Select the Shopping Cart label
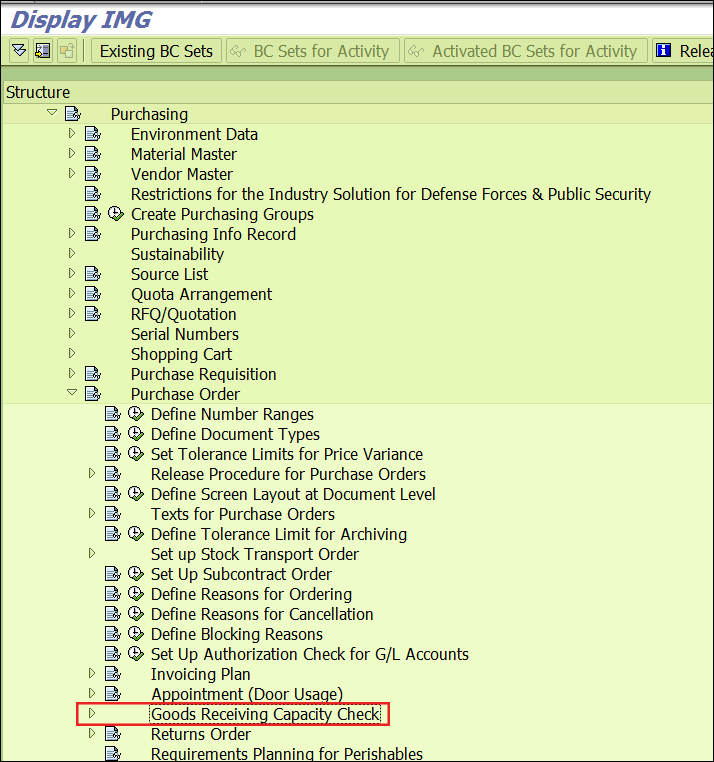This screenshot has height=762, width=714. click(181, 354)
